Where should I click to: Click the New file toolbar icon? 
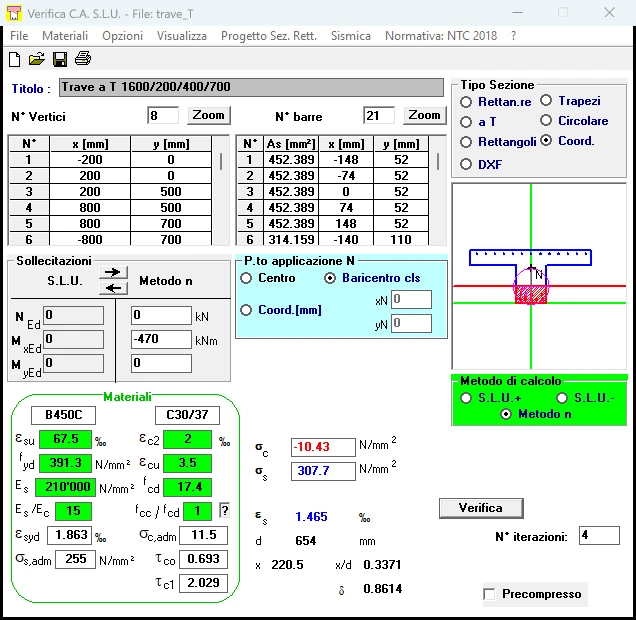15,59
